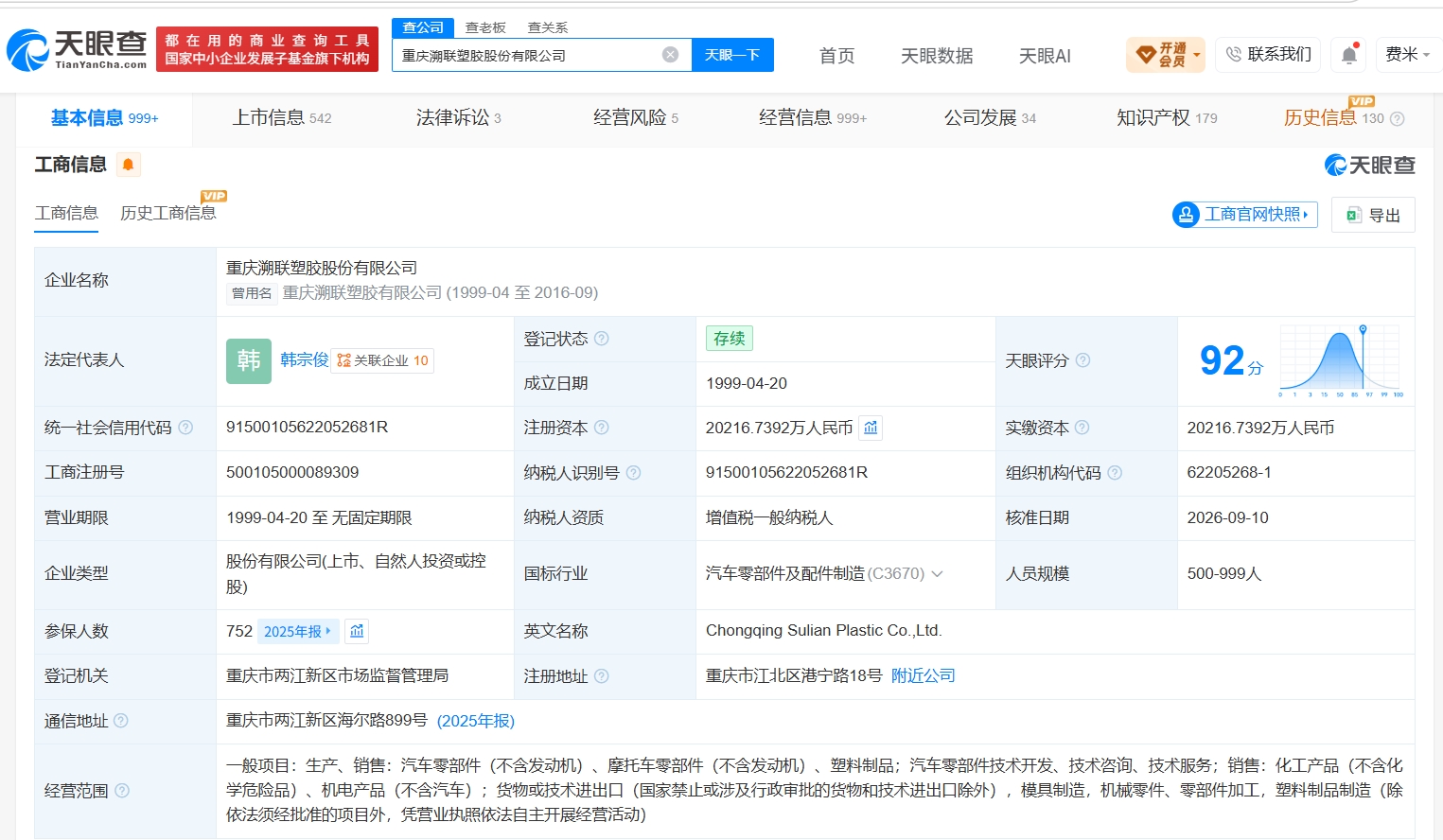Open 天眼数据 in top navigation
Screen dimensions: 1443x840
click(937, 56)
